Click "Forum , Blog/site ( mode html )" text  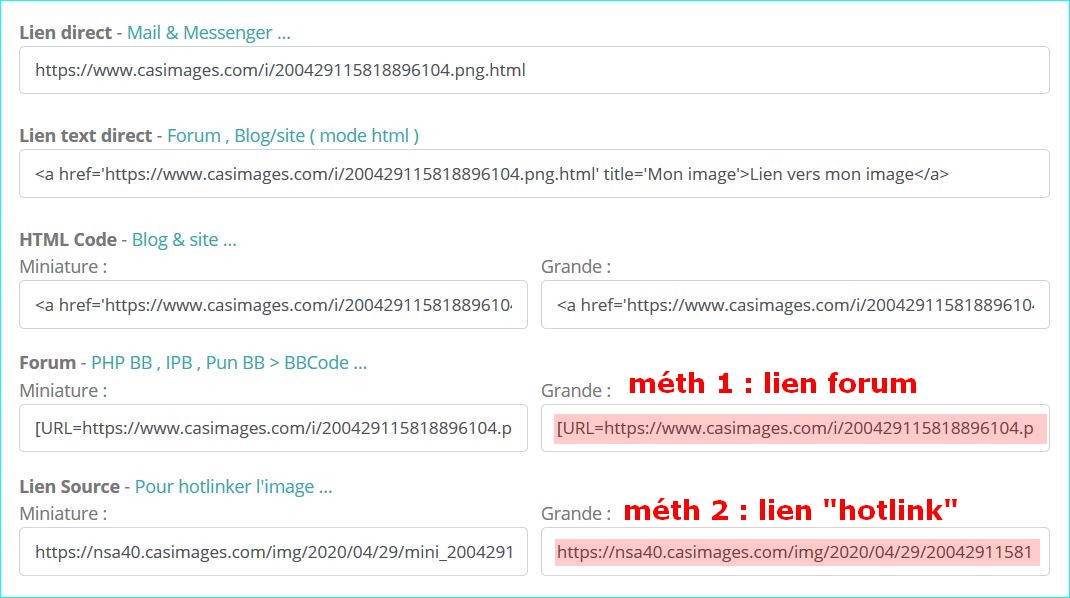point(292,135)
